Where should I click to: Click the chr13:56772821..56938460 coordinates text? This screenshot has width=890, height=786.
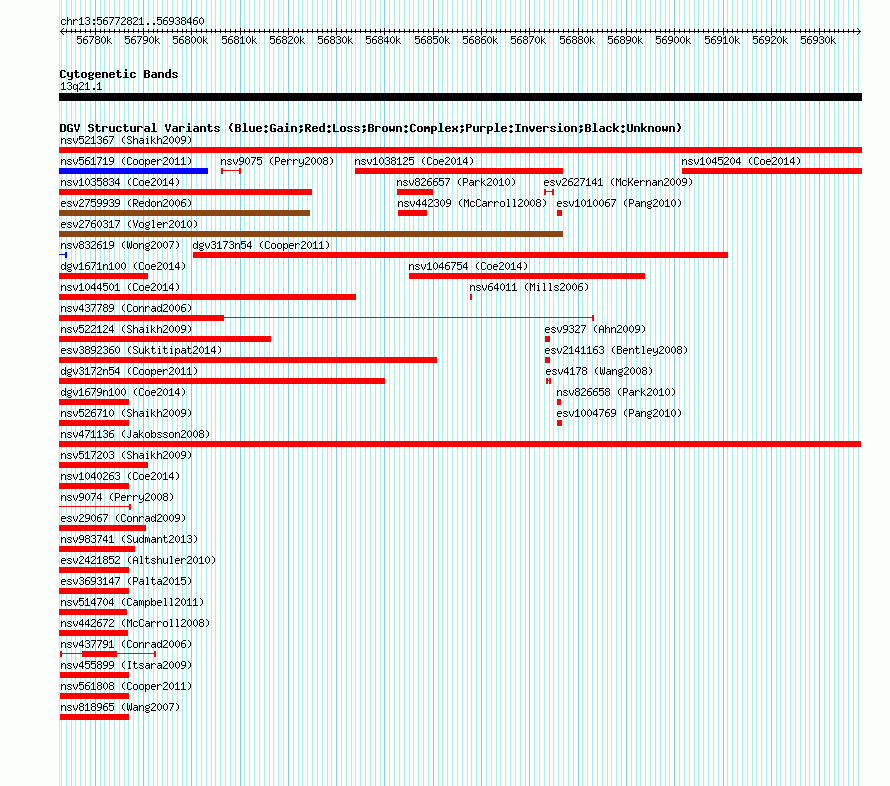click(132, 21)
